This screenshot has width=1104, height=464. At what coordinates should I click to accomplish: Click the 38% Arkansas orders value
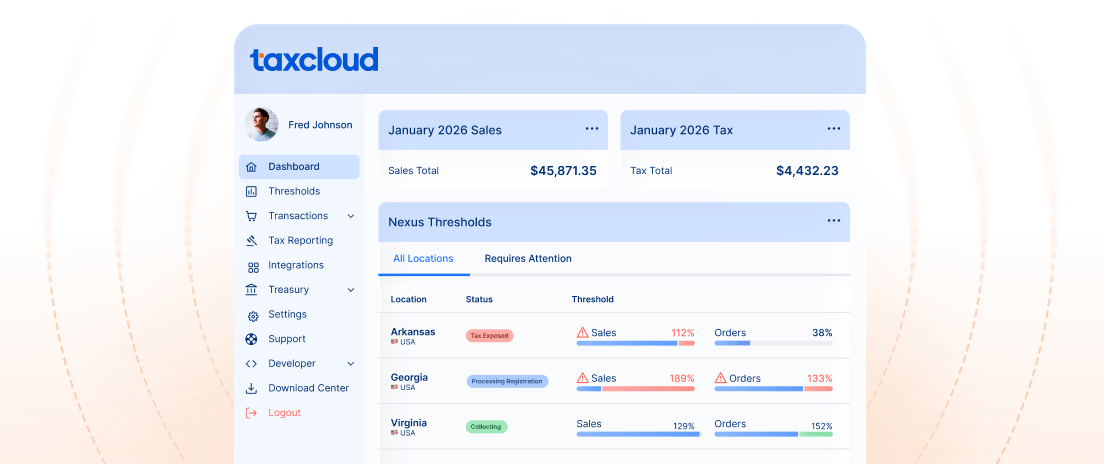(x=822, y=333)
